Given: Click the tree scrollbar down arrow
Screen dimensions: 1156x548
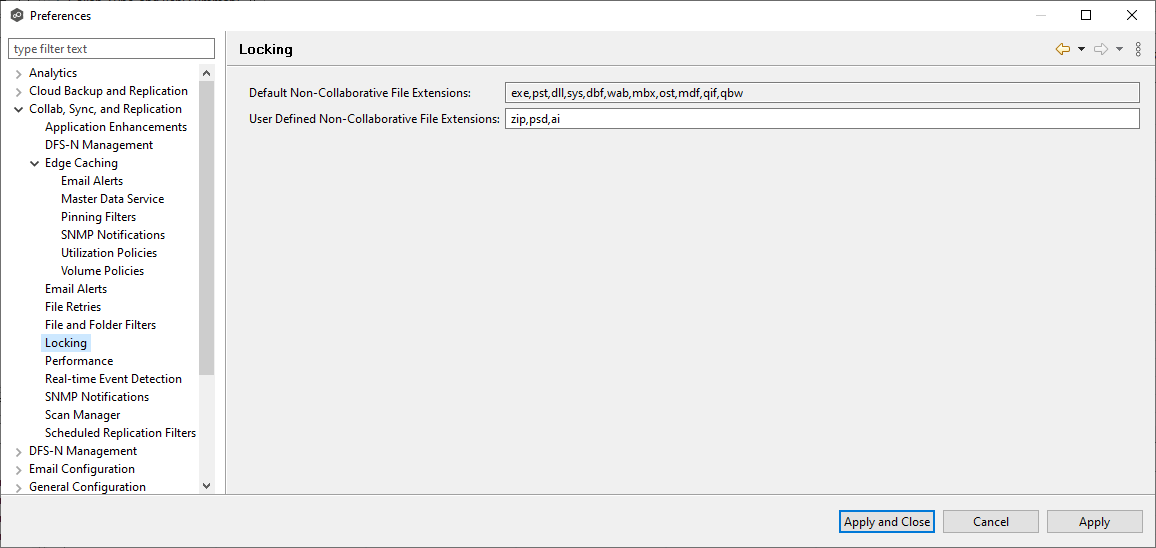Looking at the screenshot, I should (207, 486).
